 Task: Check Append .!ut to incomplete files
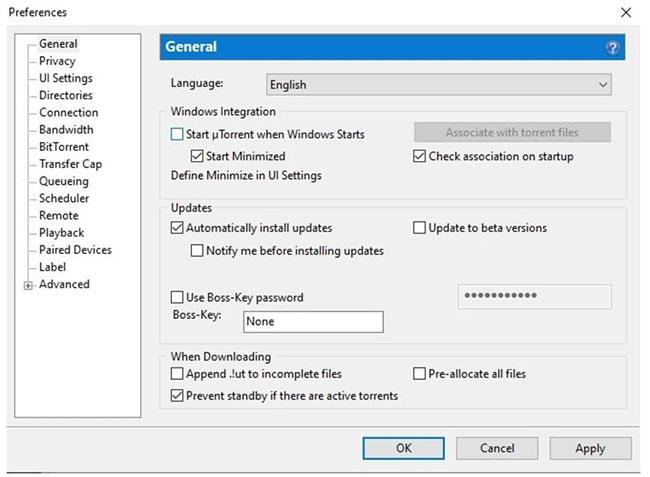pyautogui.click(x=177, y=374)
